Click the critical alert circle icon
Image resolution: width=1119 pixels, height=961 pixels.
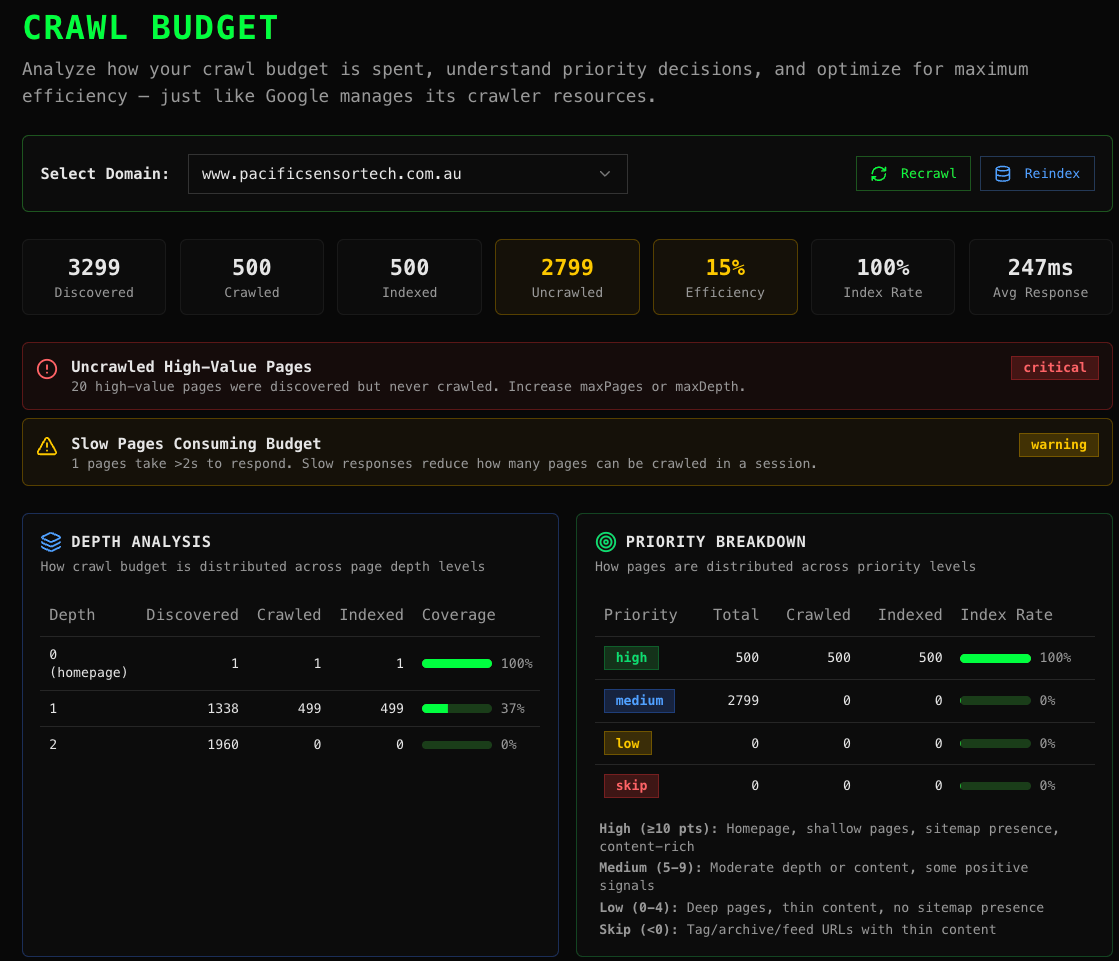coord(47,369)
